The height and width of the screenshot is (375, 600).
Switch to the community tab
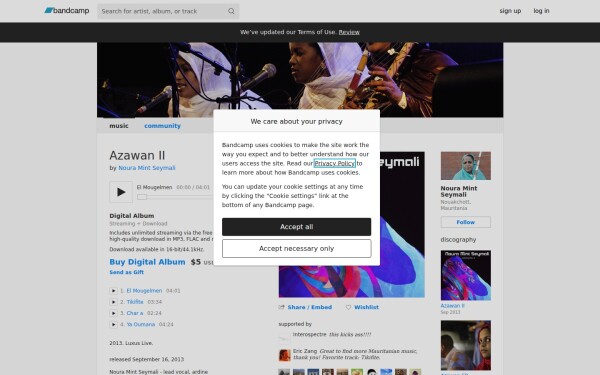pos(162,126)
